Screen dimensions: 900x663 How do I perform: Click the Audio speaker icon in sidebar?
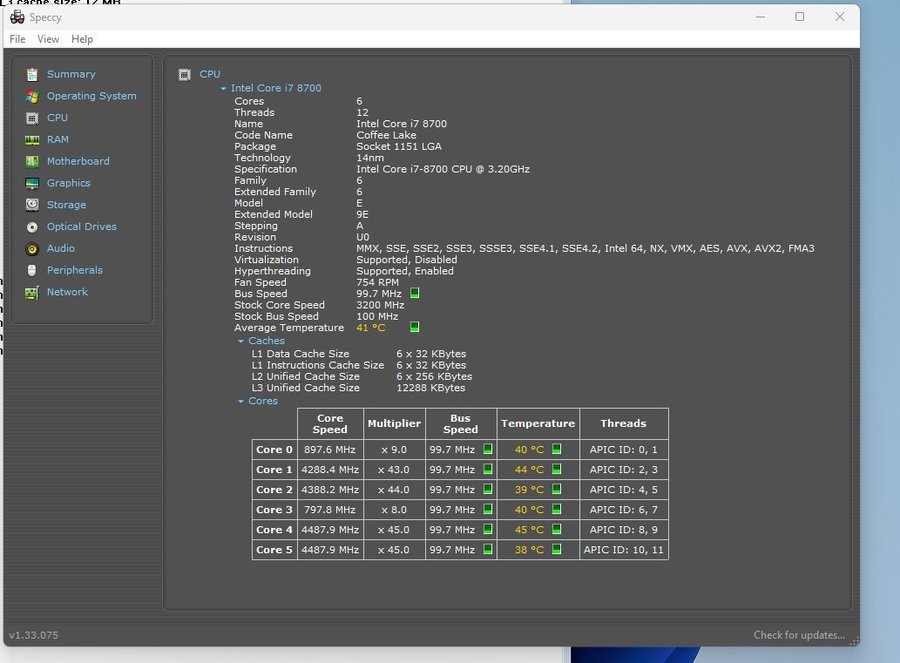pos(32,249)
